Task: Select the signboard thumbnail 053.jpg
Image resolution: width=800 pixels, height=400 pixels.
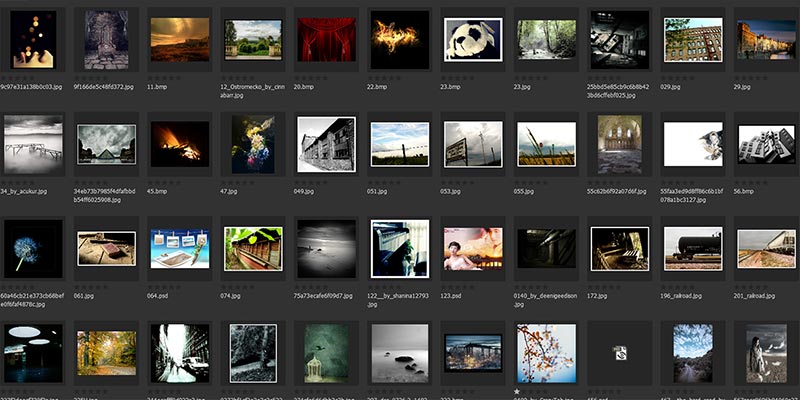Action: [473, 144]
